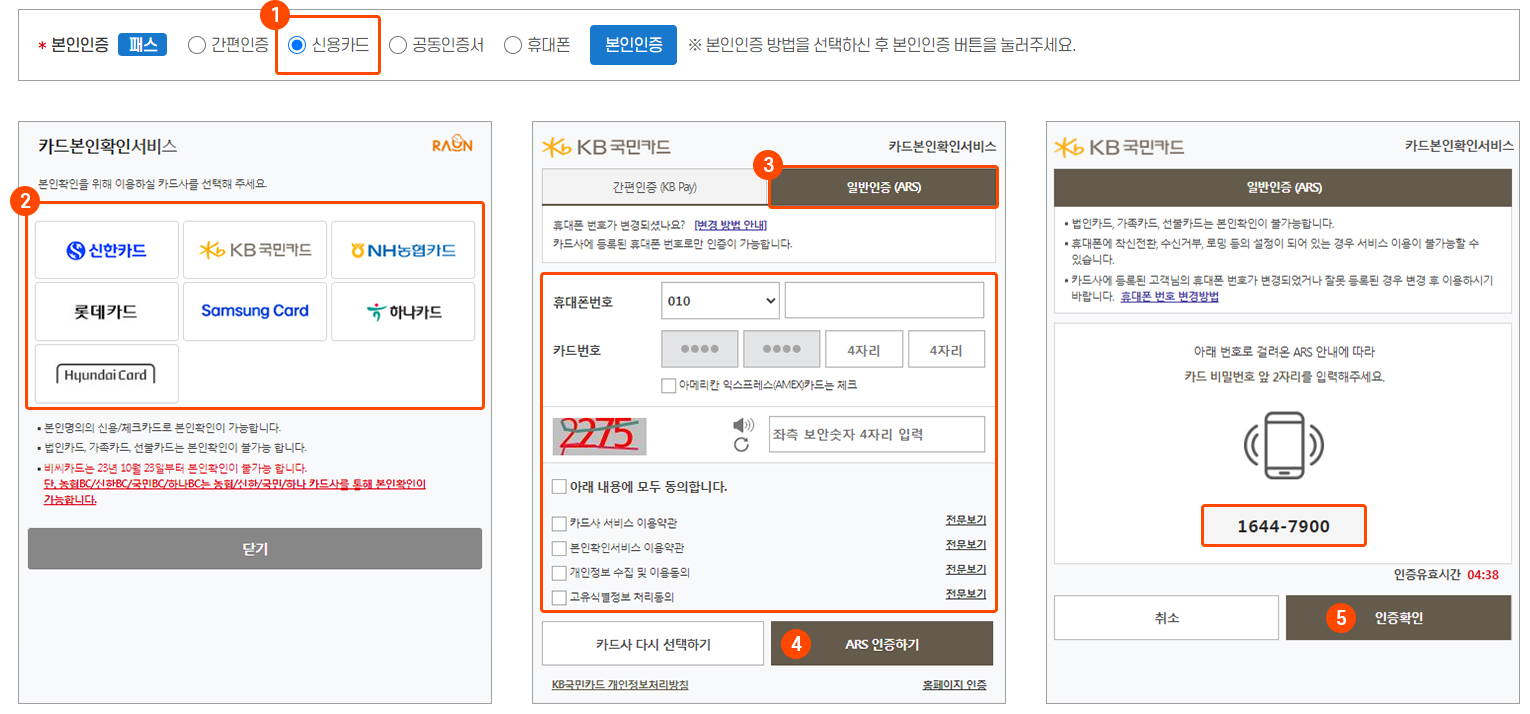Open 전문보기 for 고유식별정보 처리동의
The width and height of the screenshot is (1530, 714).
click(x=966, y=594)
